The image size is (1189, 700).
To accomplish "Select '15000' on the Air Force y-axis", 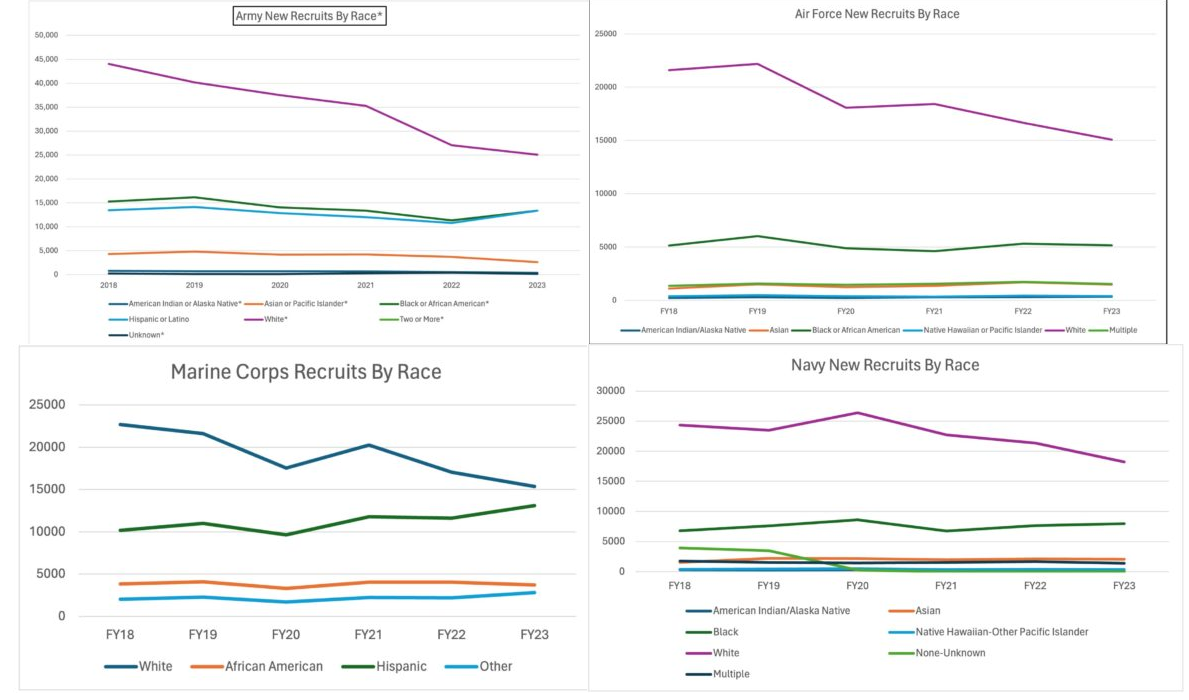I will [605, 140].
